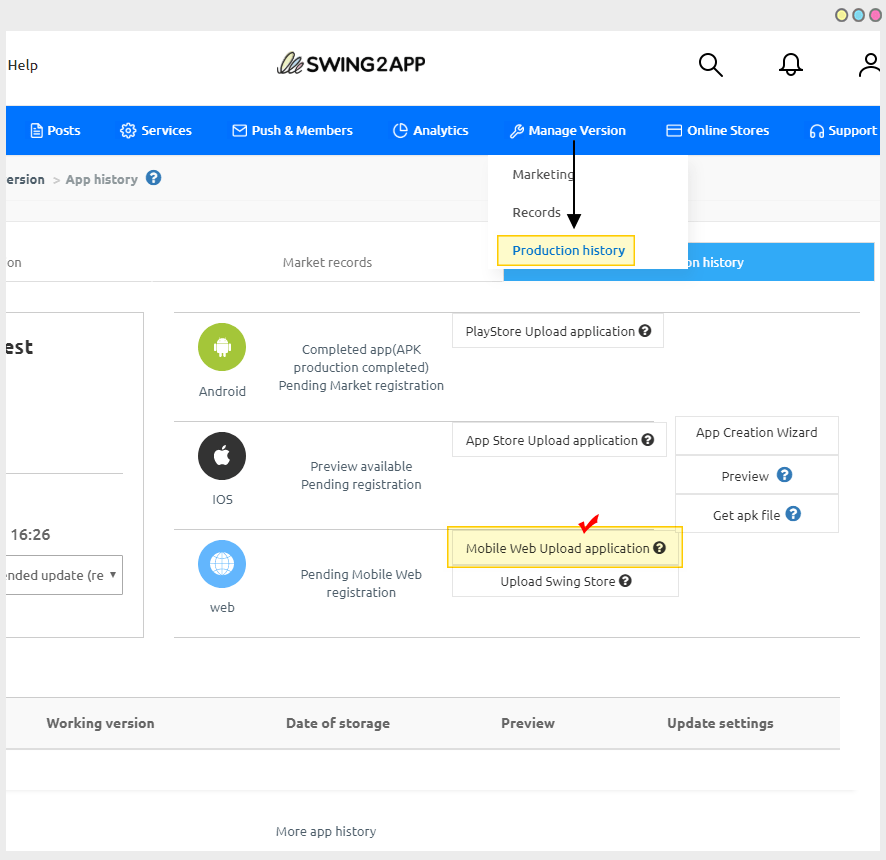Open the App history help icon
This screenshot has height=860, width=886.
153,178
